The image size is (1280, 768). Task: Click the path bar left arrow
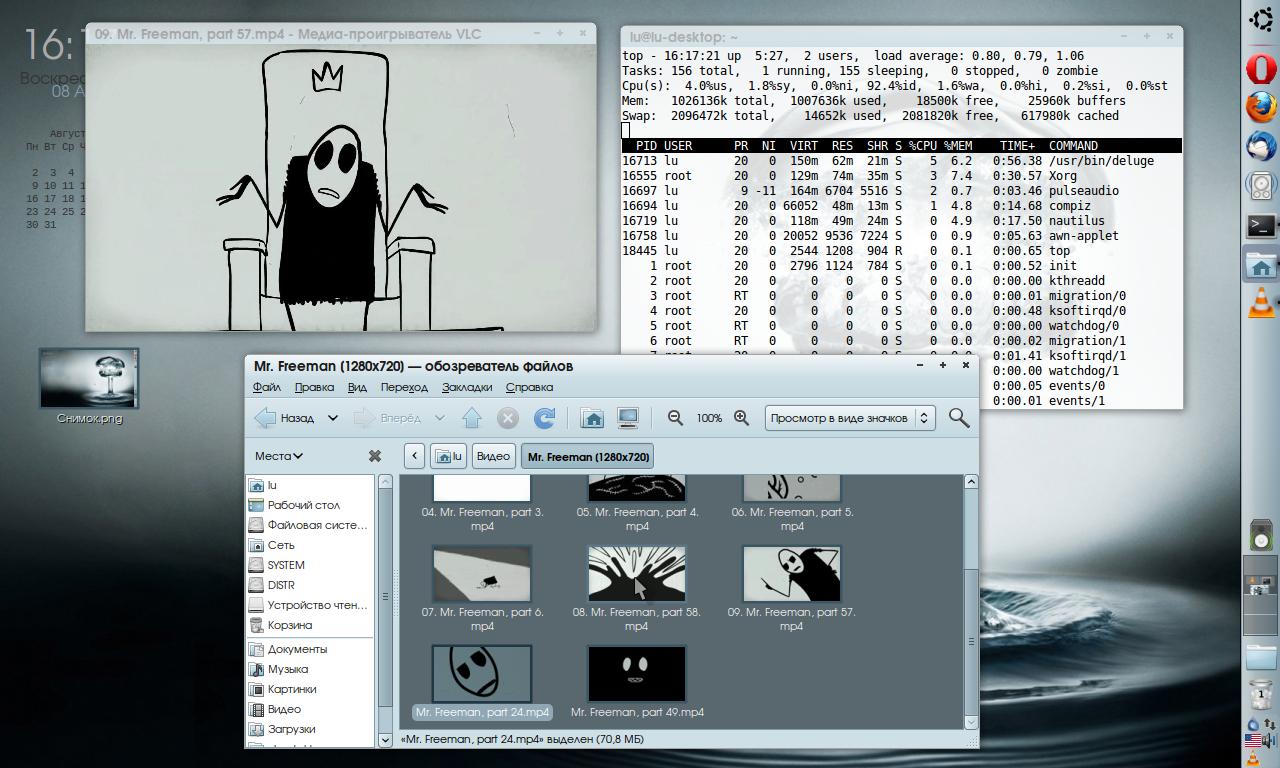click(x=414, y=456)
